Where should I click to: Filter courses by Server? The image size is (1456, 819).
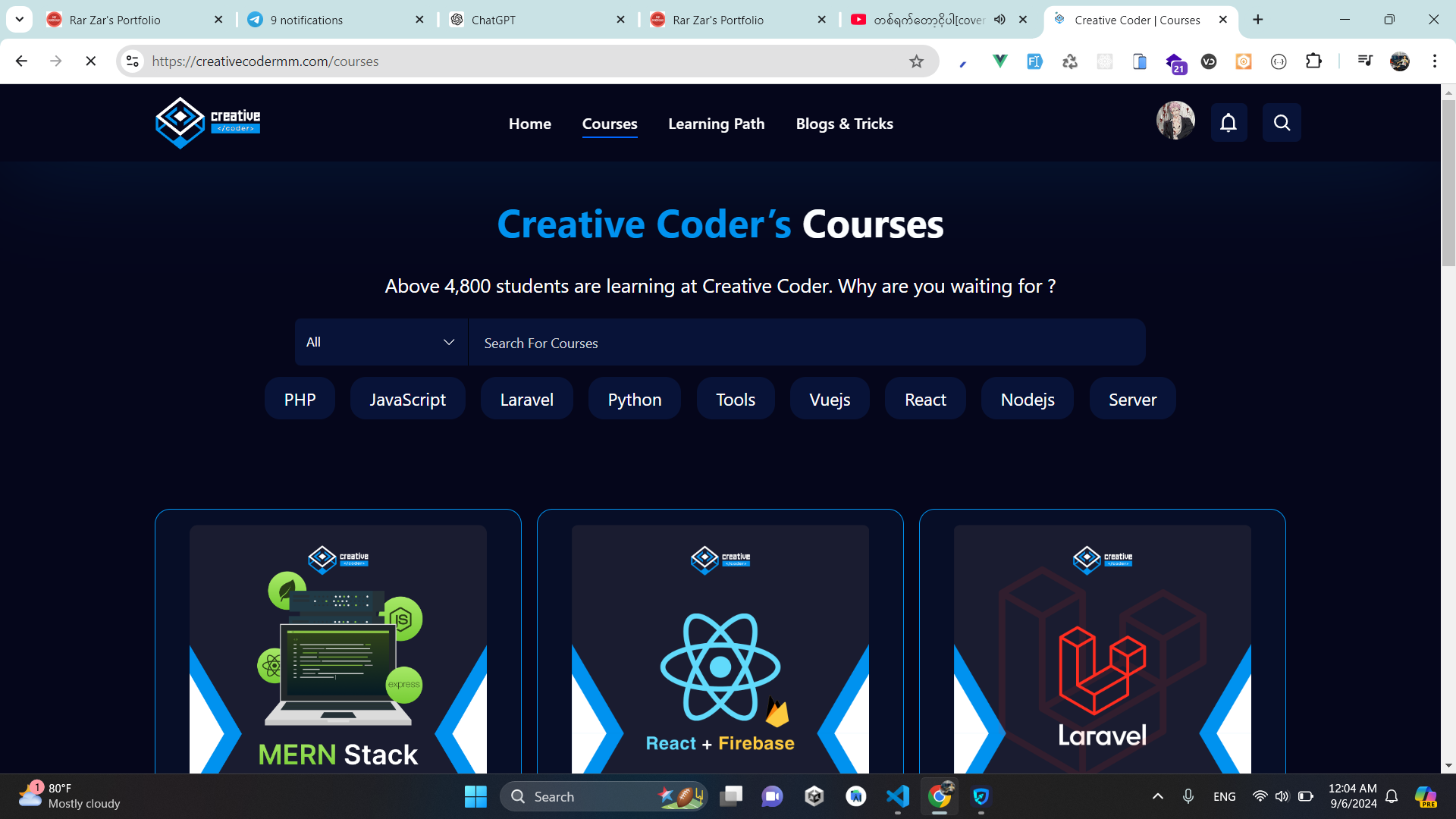pos(1132,399)
